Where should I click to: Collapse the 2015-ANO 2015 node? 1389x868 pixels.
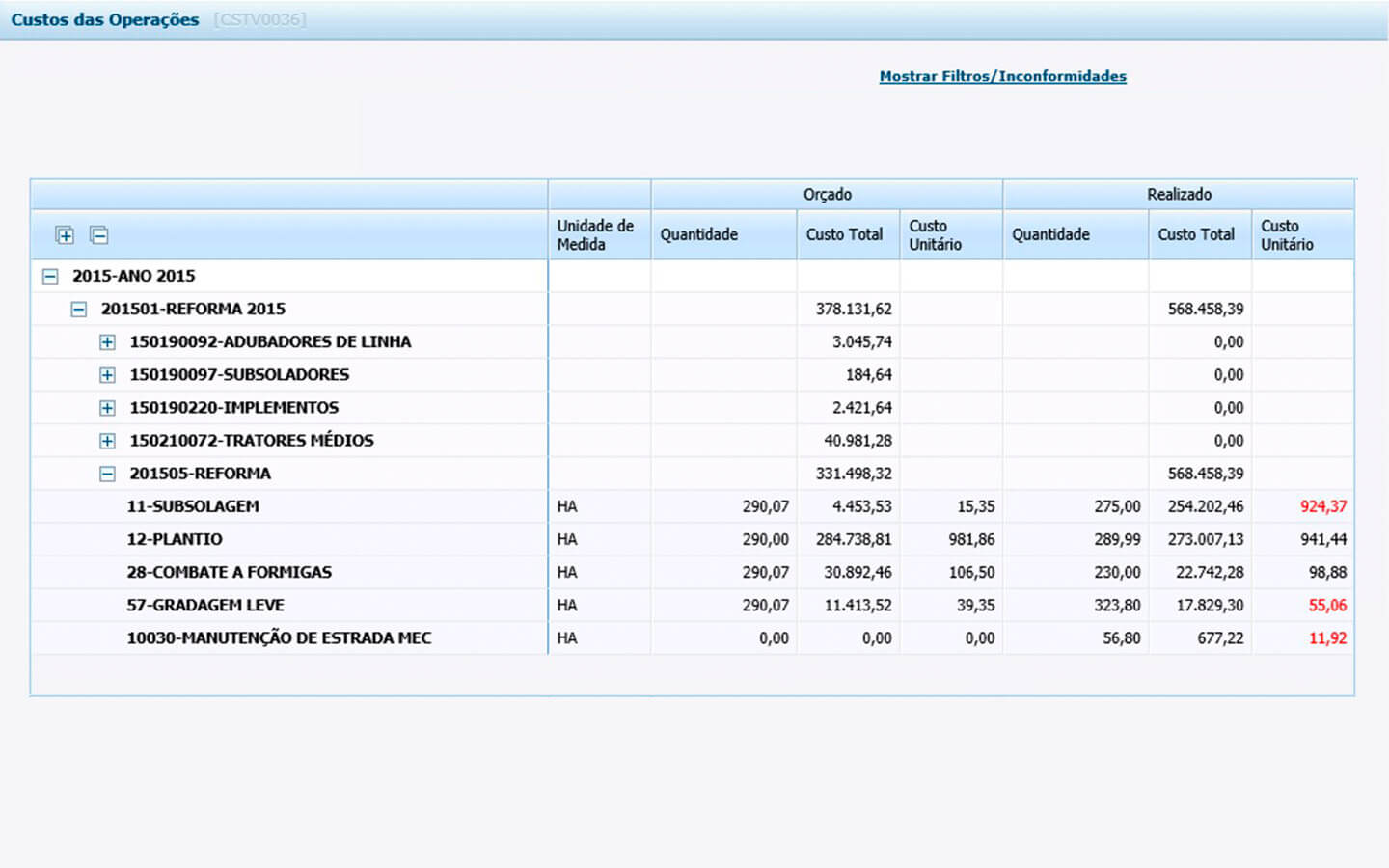click(x=50, y=277)
